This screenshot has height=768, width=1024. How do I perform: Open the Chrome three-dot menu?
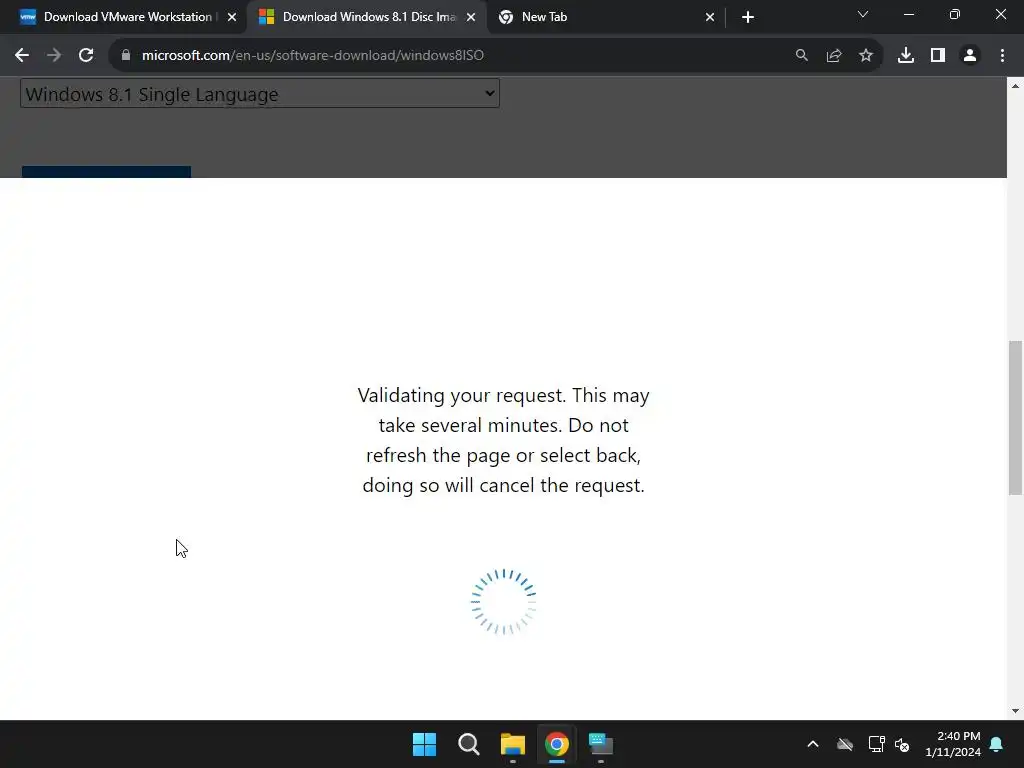[1002, 56]
